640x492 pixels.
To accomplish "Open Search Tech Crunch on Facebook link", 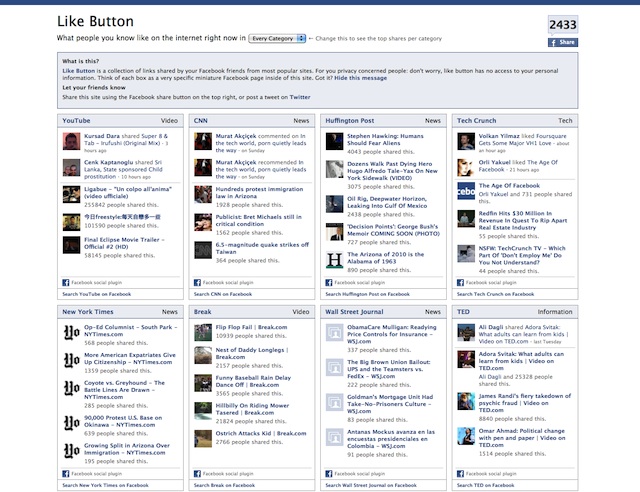I will pos(495,294).
